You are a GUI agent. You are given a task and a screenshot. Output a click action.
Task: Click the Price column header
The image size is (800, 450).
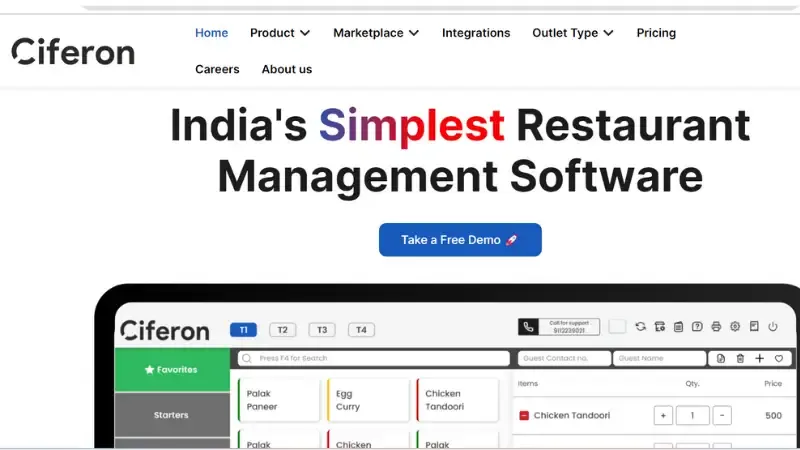coord(773,384)
